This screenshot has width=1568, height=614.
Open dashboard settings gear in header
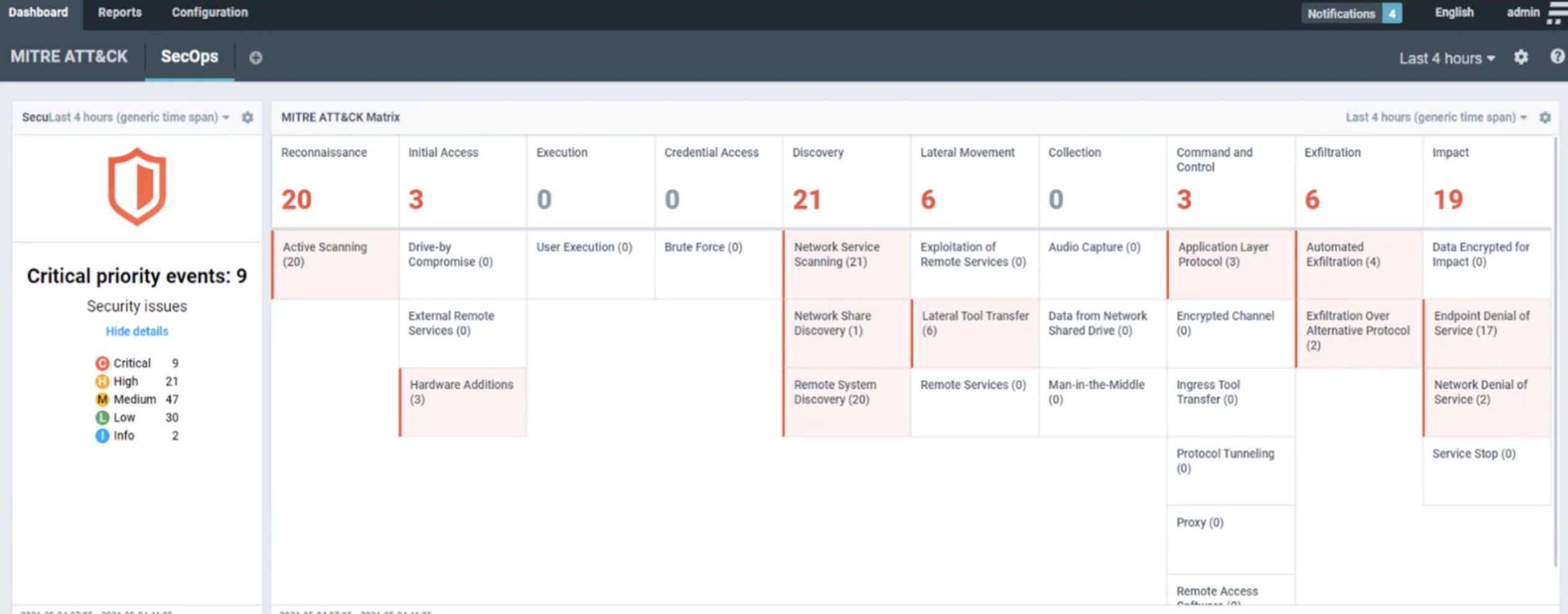click(1521, 58)
